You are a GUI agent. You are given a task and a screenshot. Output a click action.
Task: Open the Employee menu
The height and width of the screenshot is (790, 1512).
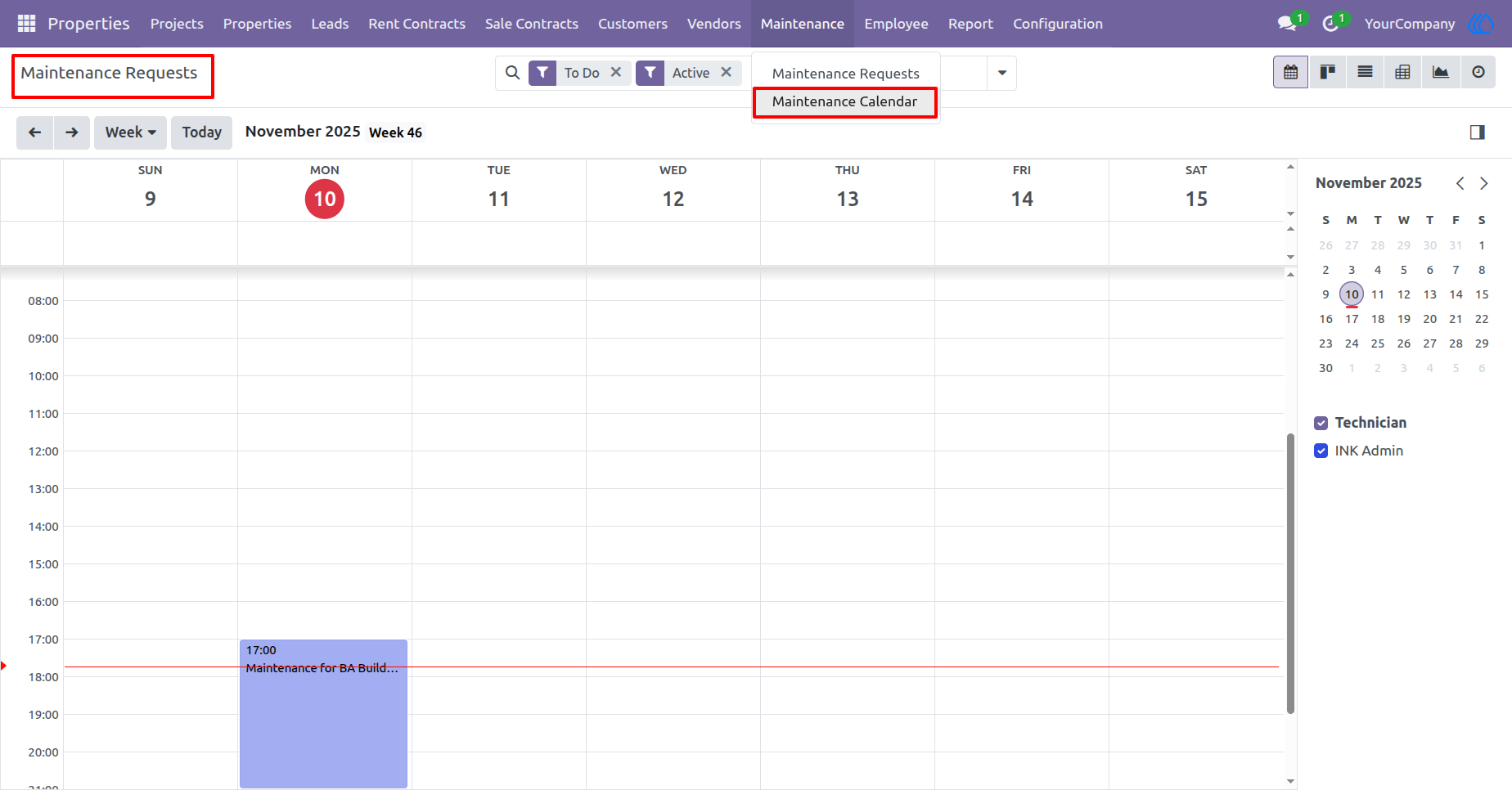point(896,24)
